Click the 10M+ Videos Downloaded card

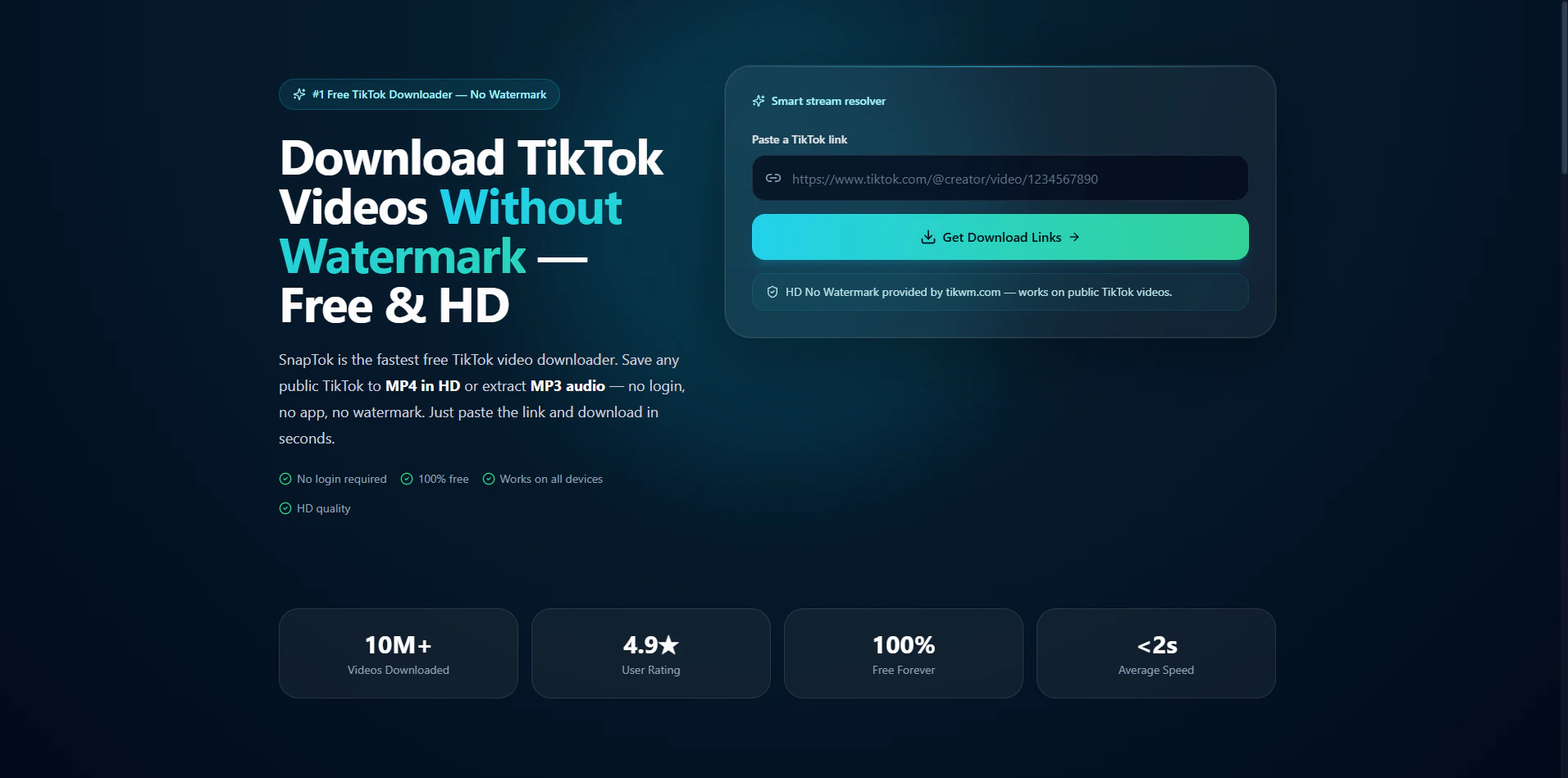399,653
